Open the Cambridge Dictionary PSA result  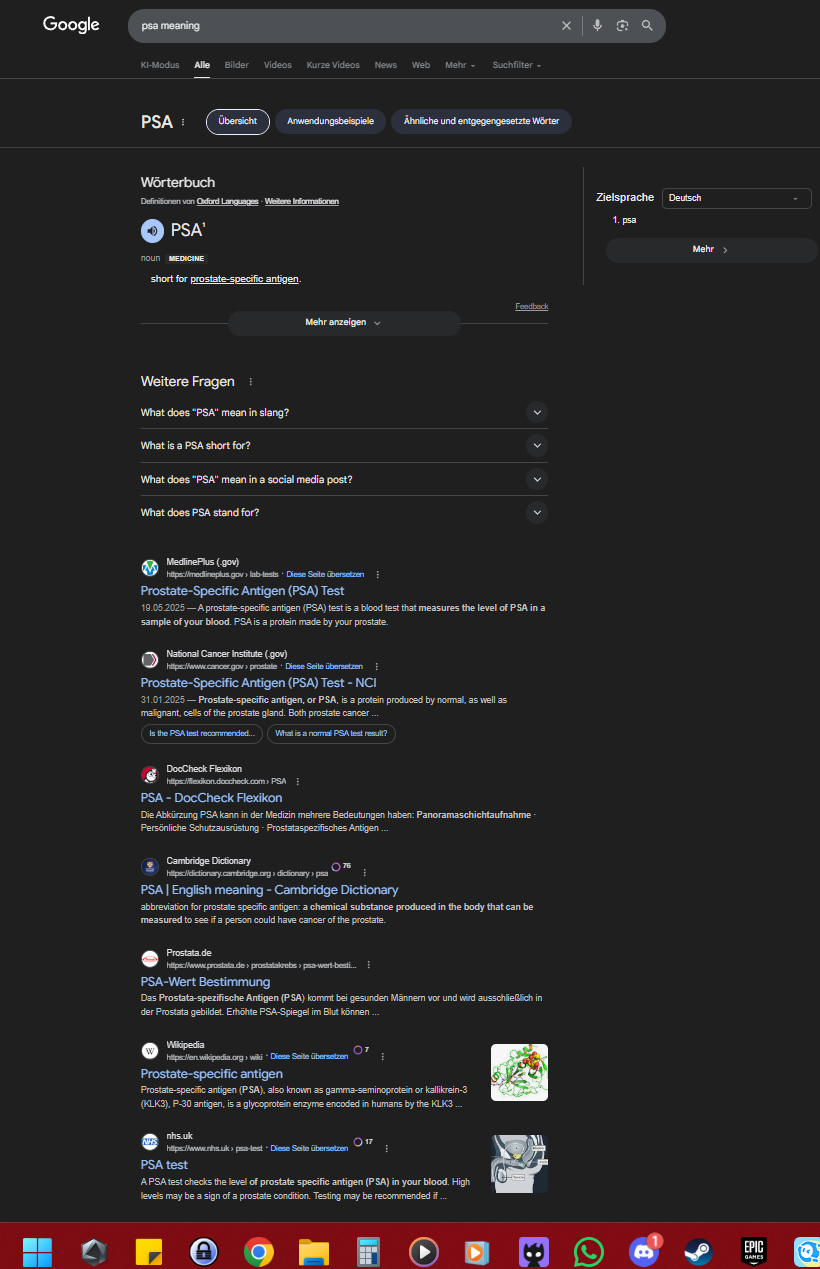(269, 890)
